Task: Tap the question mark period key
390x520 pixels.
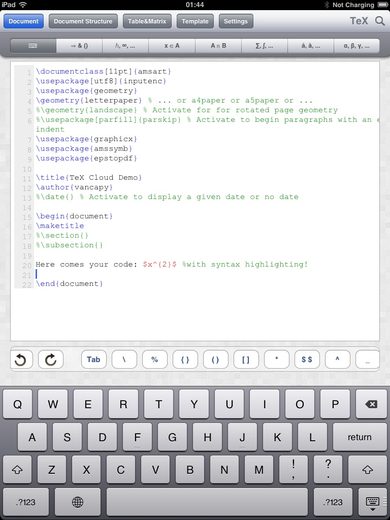Action: [x=328, y=469]
